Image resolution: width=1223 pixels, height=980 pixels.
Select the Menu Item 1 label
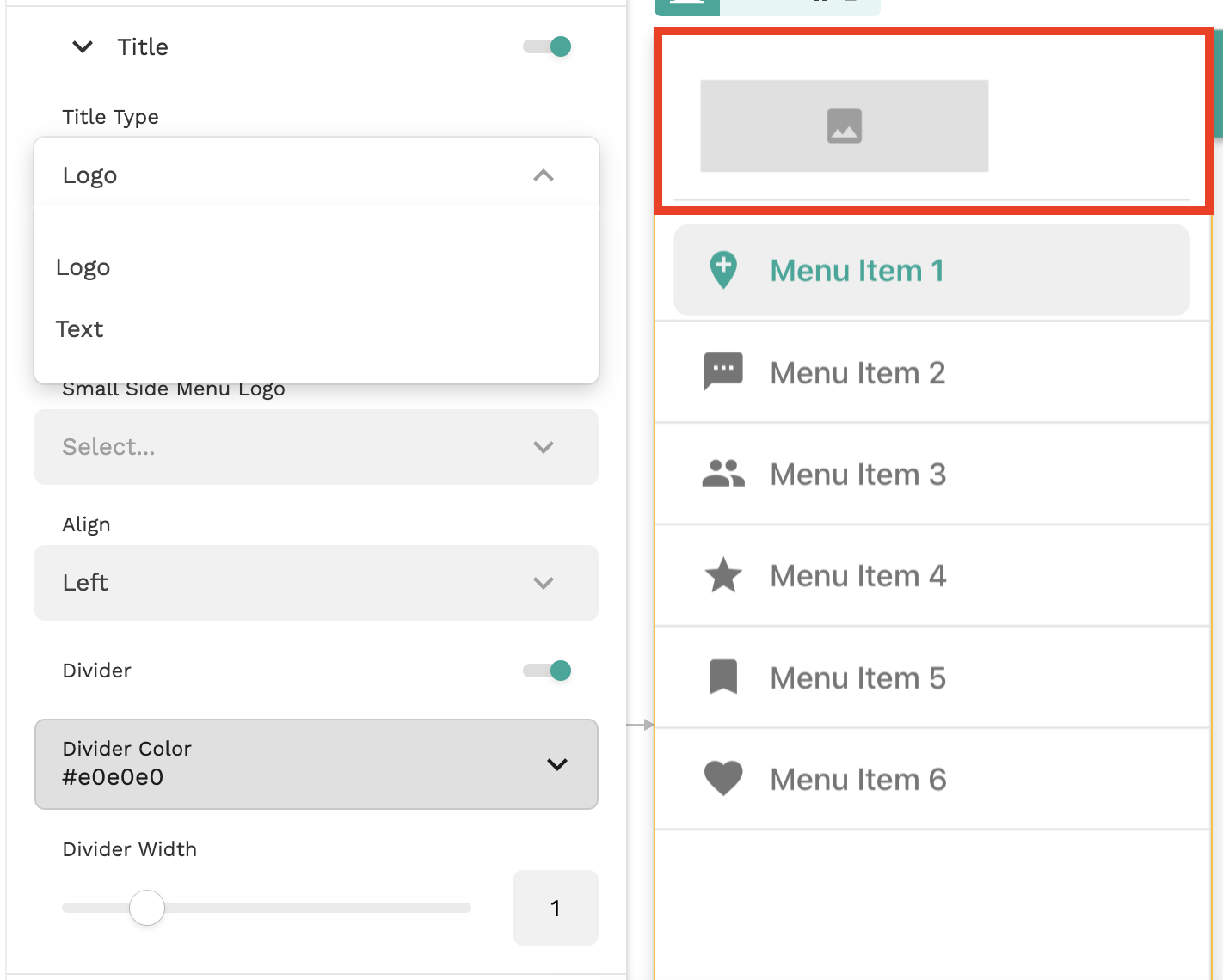[x=857, y=271]
